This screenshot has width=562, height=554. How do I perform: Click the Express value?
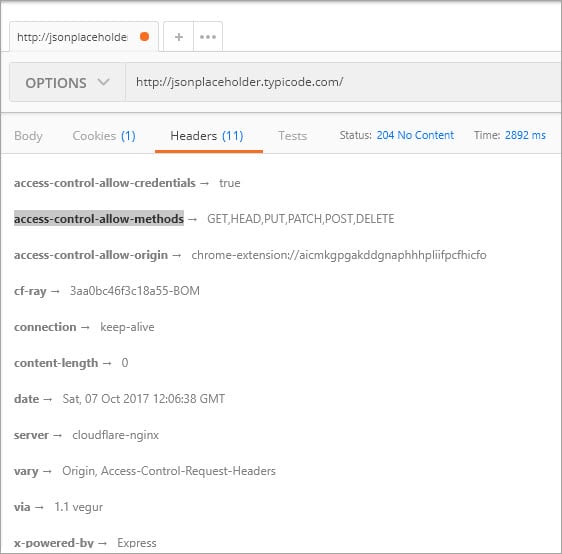click(137, 543)
